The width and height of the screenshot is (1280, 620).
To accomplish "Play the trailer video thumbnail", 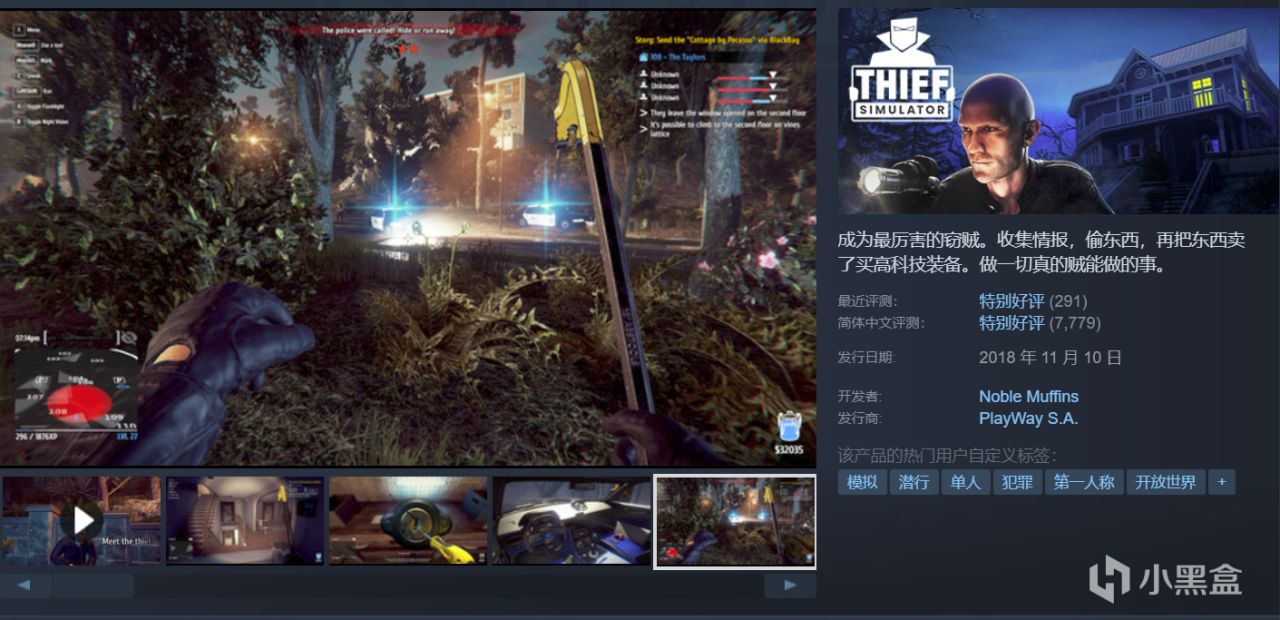I will pyautogui.click(x=81, y=521).
